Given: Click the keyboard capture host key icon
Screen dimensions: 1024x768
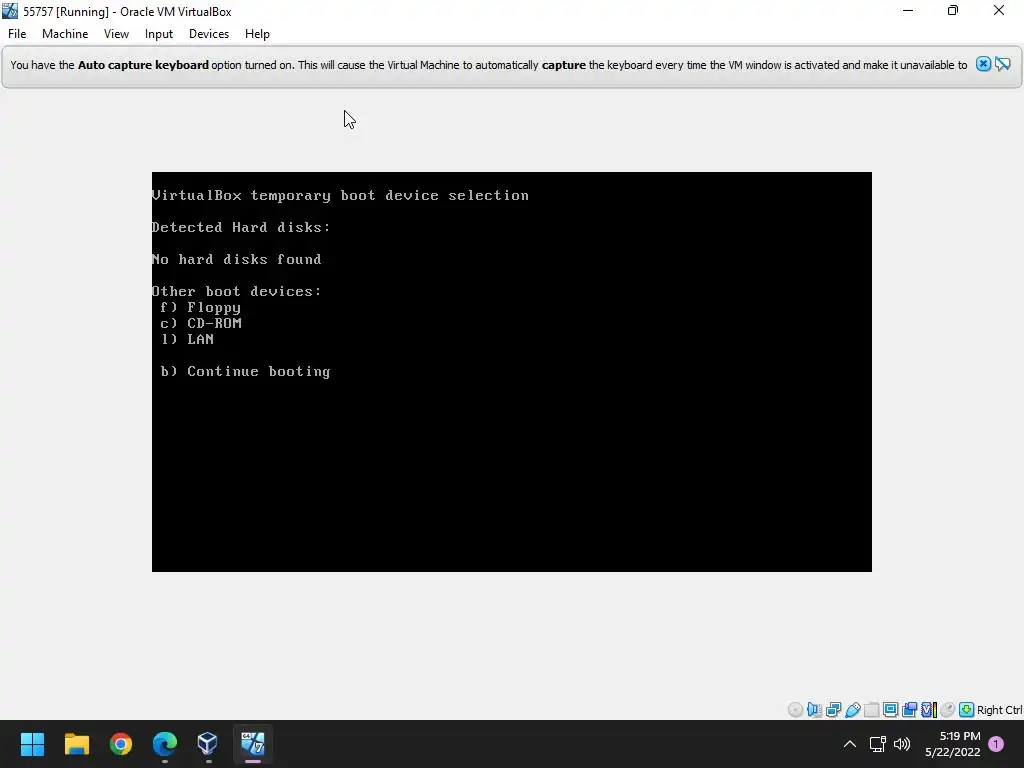Looking at the screenshot, I should pos(967,710).
